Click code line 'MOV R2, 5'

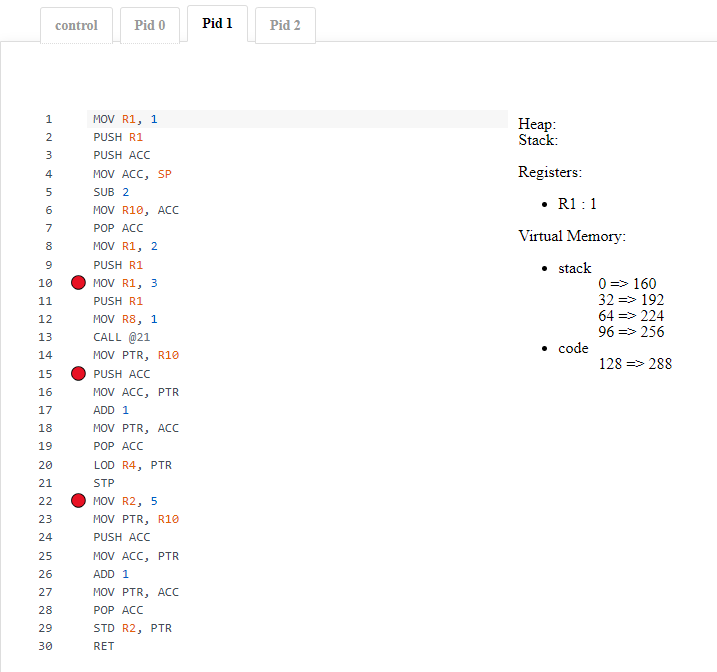tap(125, 501)
